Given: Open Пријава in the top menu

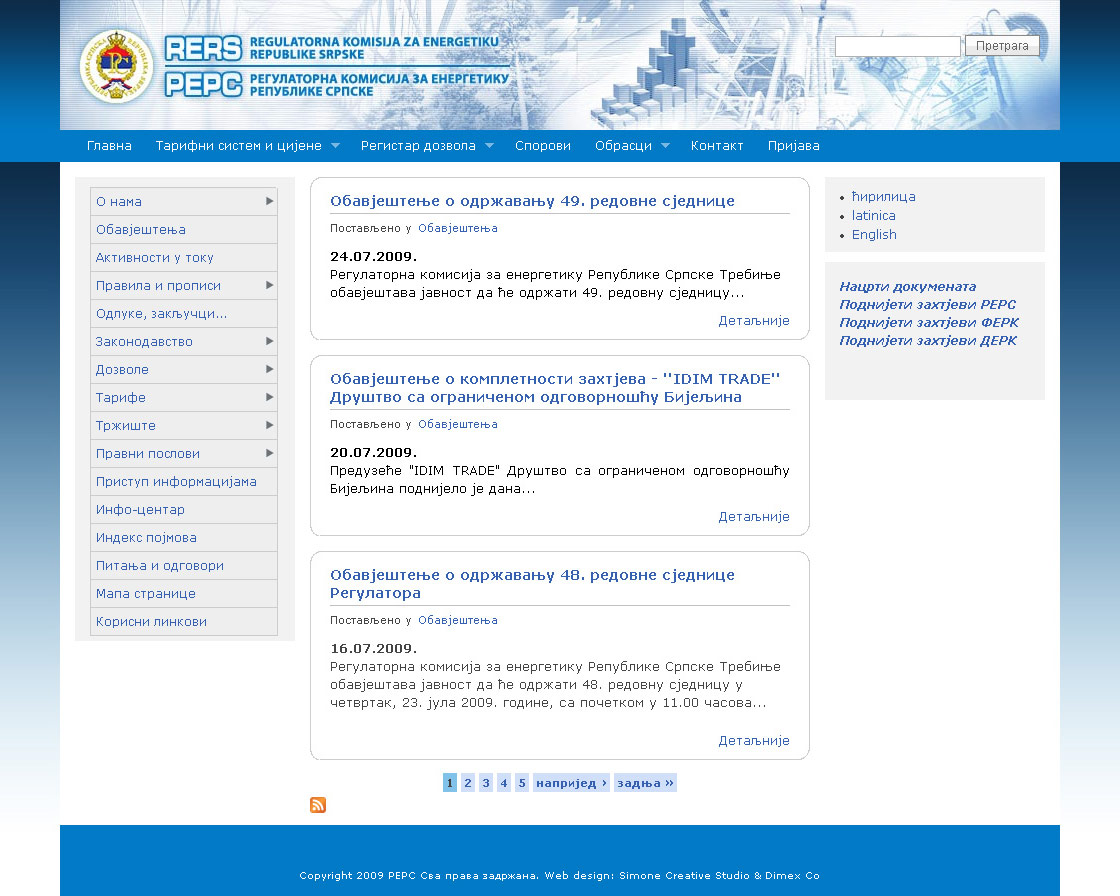Looking at the screenshot, I should [794, 146].
